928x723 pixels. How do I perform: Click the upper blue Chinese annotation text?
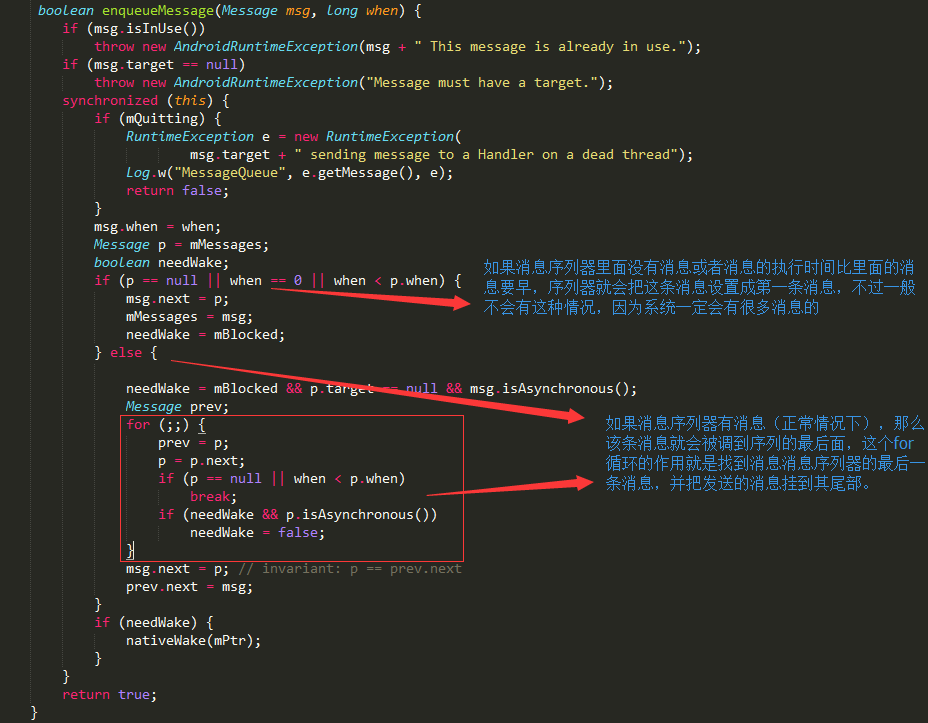[699, 288]
